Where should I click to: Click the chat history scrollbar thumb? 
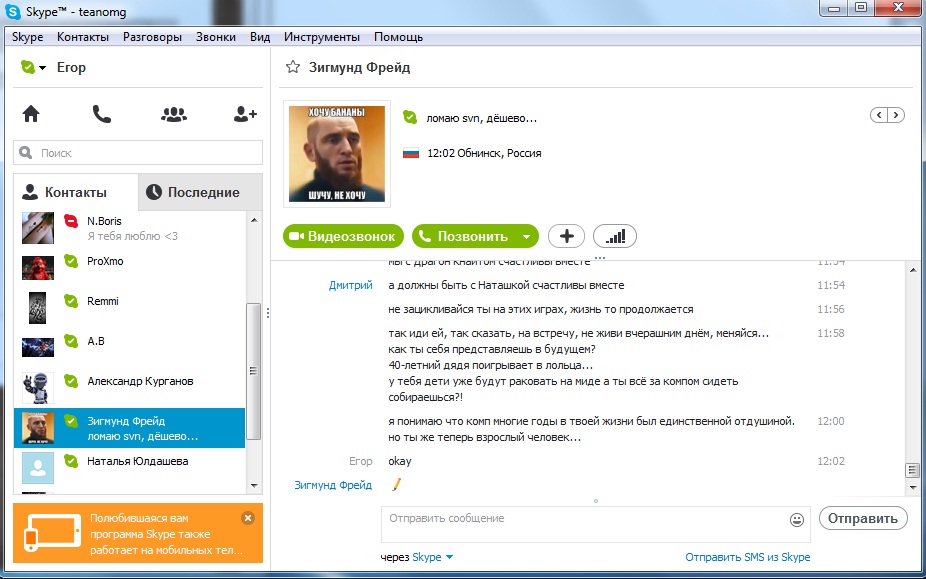[913, 470]
